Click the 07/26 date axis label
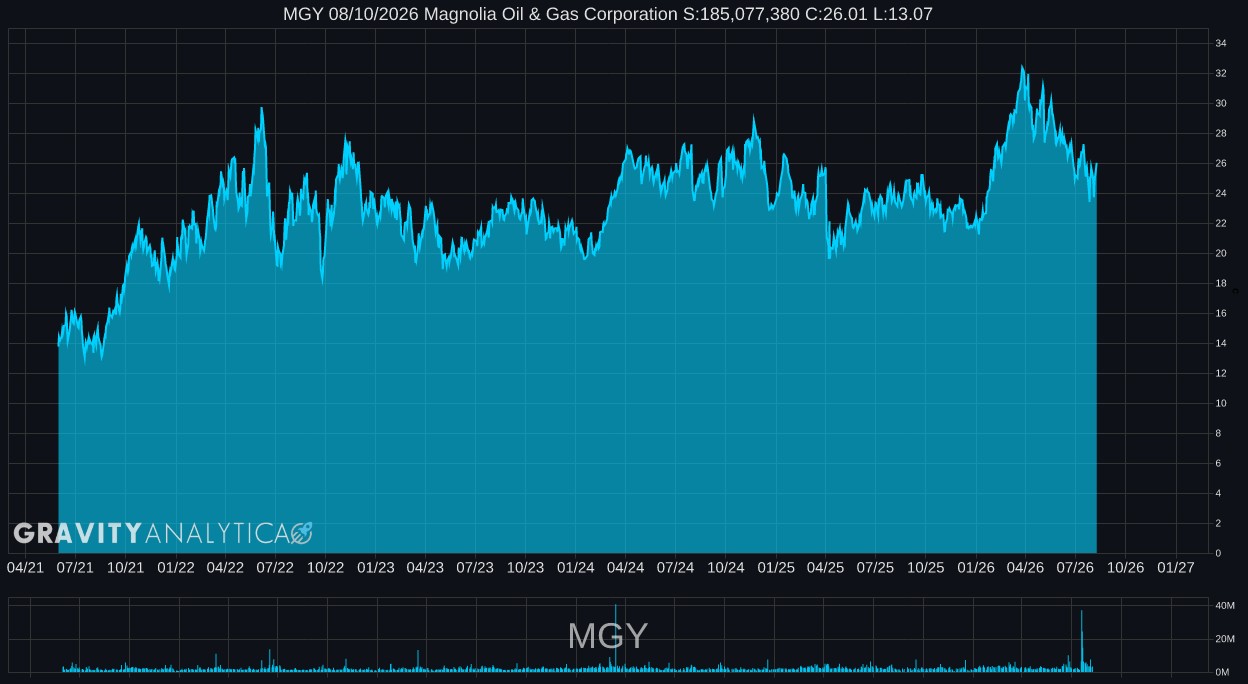 [x=1075, y=567]
